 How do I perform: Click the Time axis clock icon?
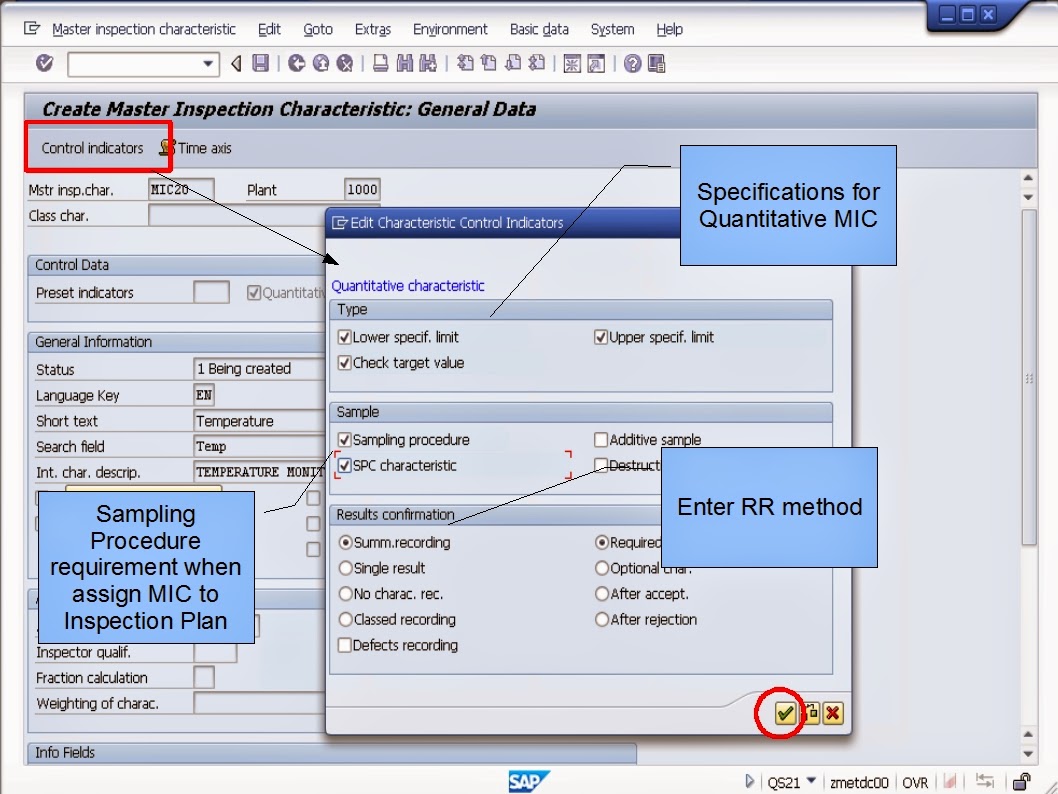pyautogui.click(x=167, y=147)
